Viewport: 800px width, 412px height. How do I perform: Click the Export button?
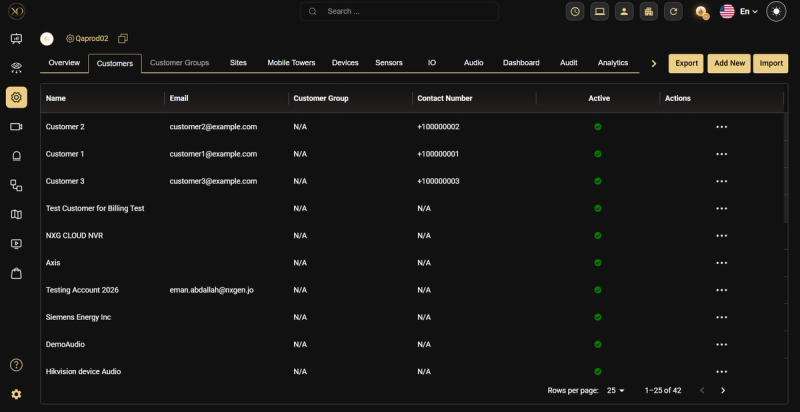click(686, 63)
